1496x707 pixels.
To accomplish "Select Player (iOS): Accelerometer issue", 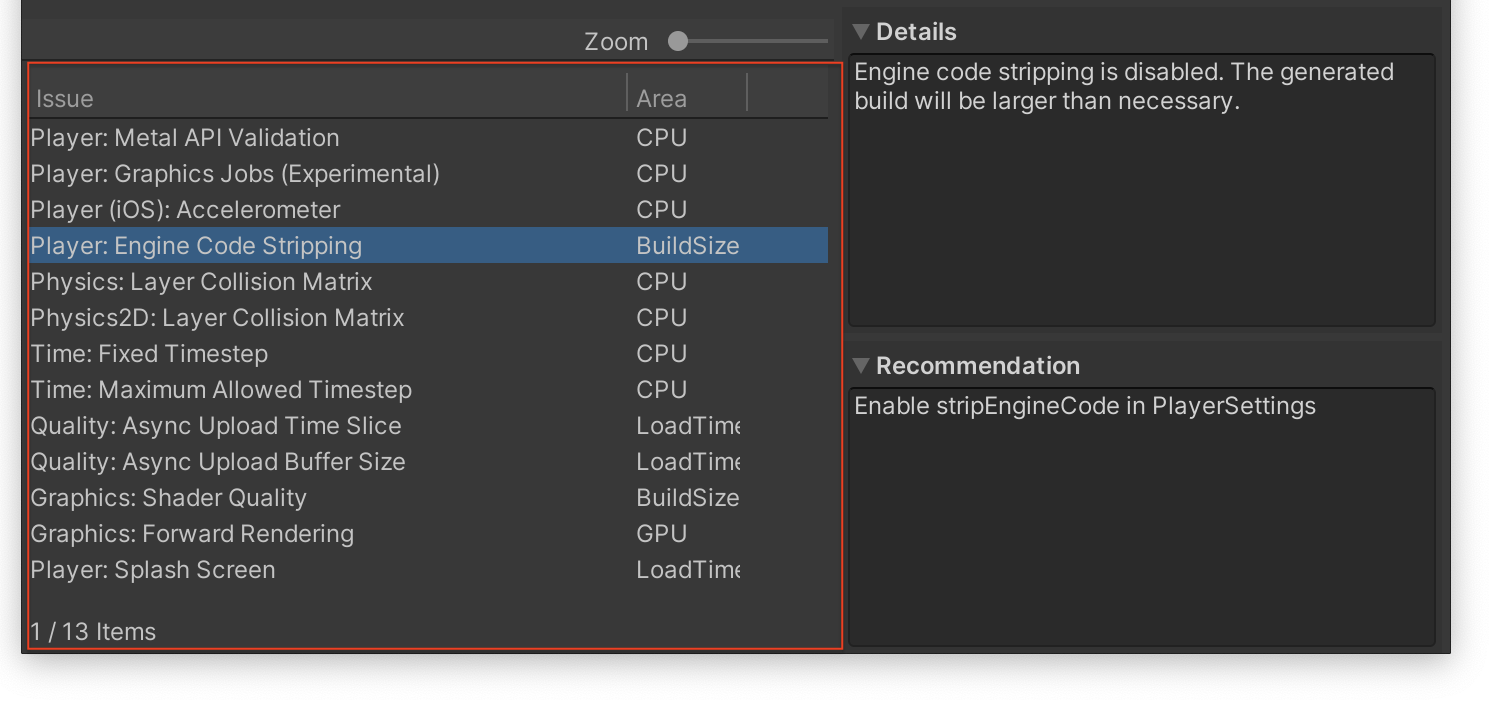I will (185, 210).
